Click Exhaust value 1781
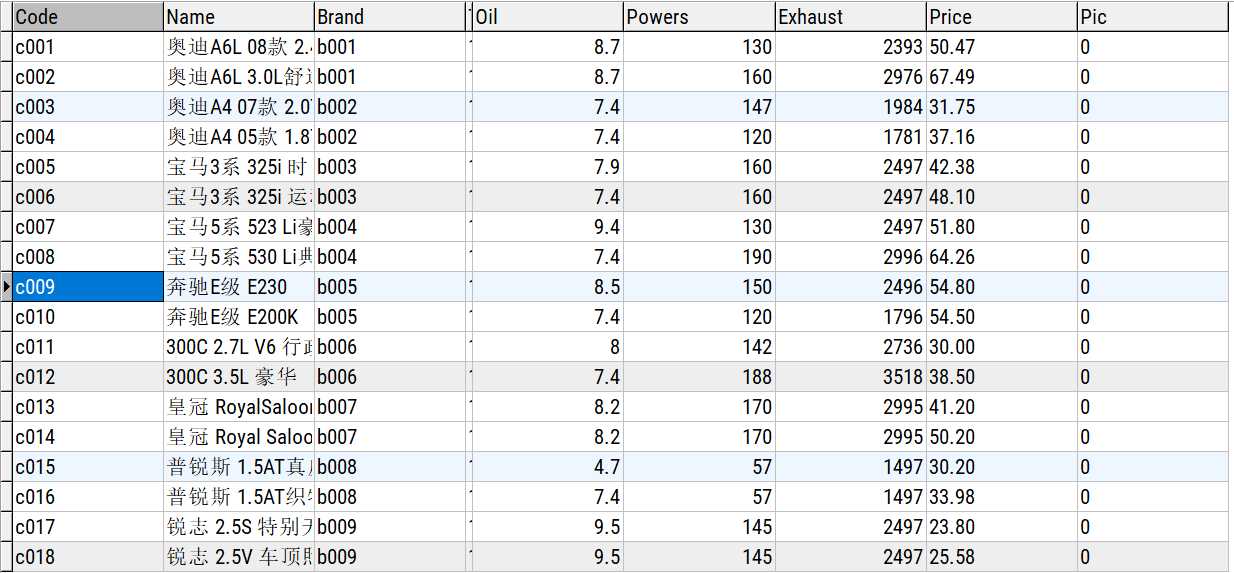Screen dimensions: 1234x573 pyautogui.click(x=851, y=137)
